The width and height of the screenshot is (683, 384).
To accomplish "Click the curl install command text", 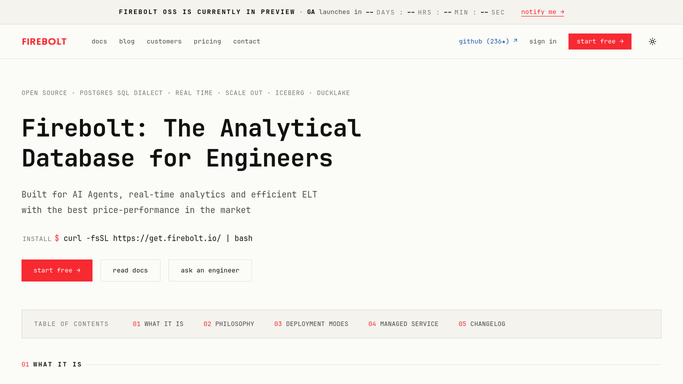I will click(158, 238).
